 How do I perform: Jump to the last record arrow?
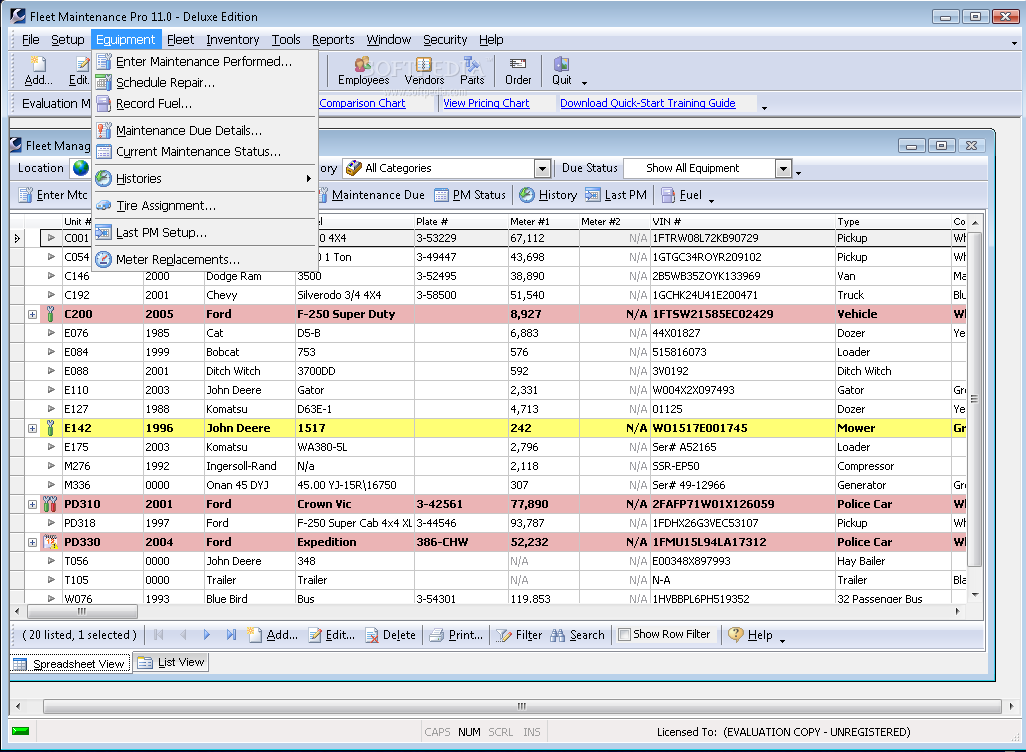coord(231,635)
